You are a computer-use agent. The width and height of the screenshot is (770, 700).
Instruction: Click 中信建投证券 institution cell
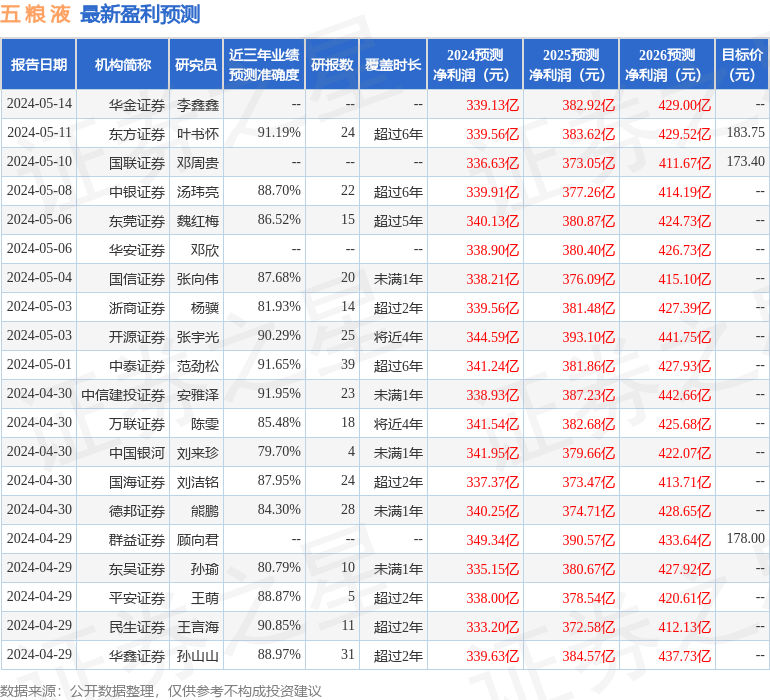(x=123, y=395)
